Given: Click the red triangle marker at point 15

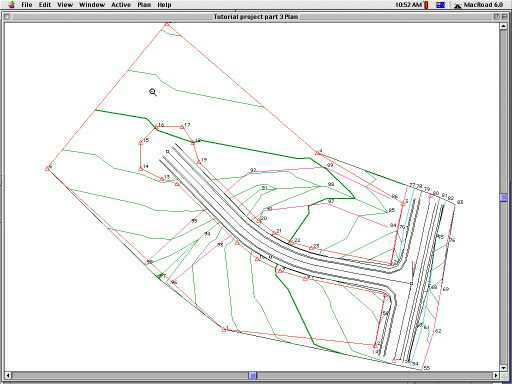Looking at the screenshot, I should click(141, 142).
